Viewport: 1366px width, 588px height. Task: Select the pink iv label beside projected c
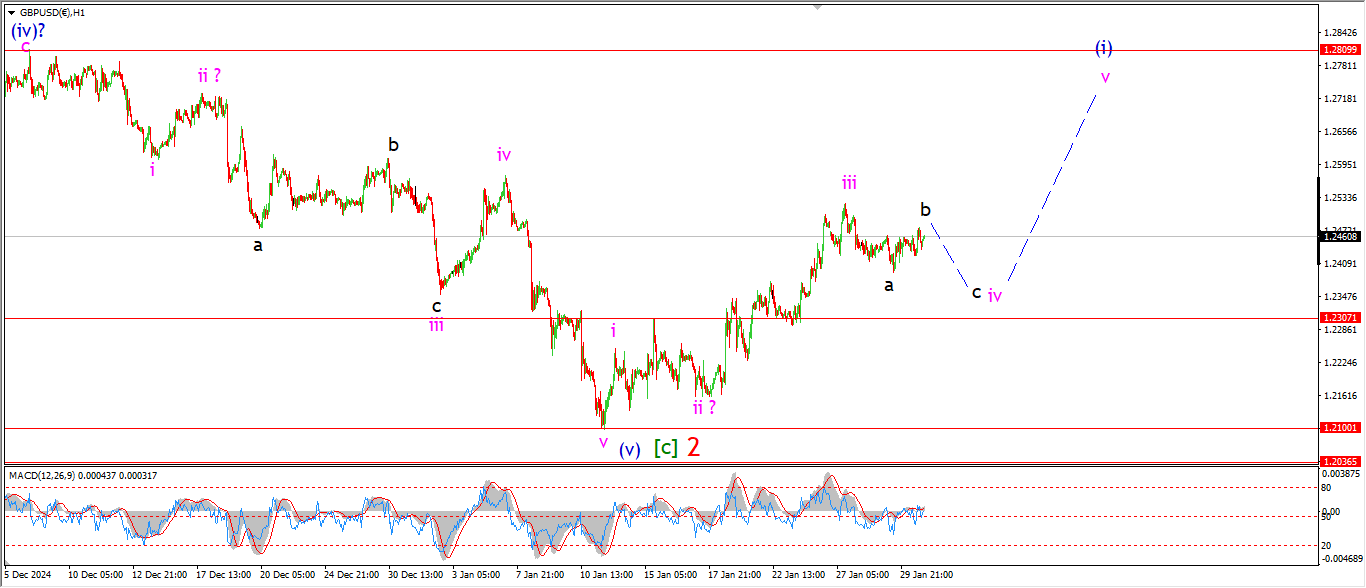[995, 295]
